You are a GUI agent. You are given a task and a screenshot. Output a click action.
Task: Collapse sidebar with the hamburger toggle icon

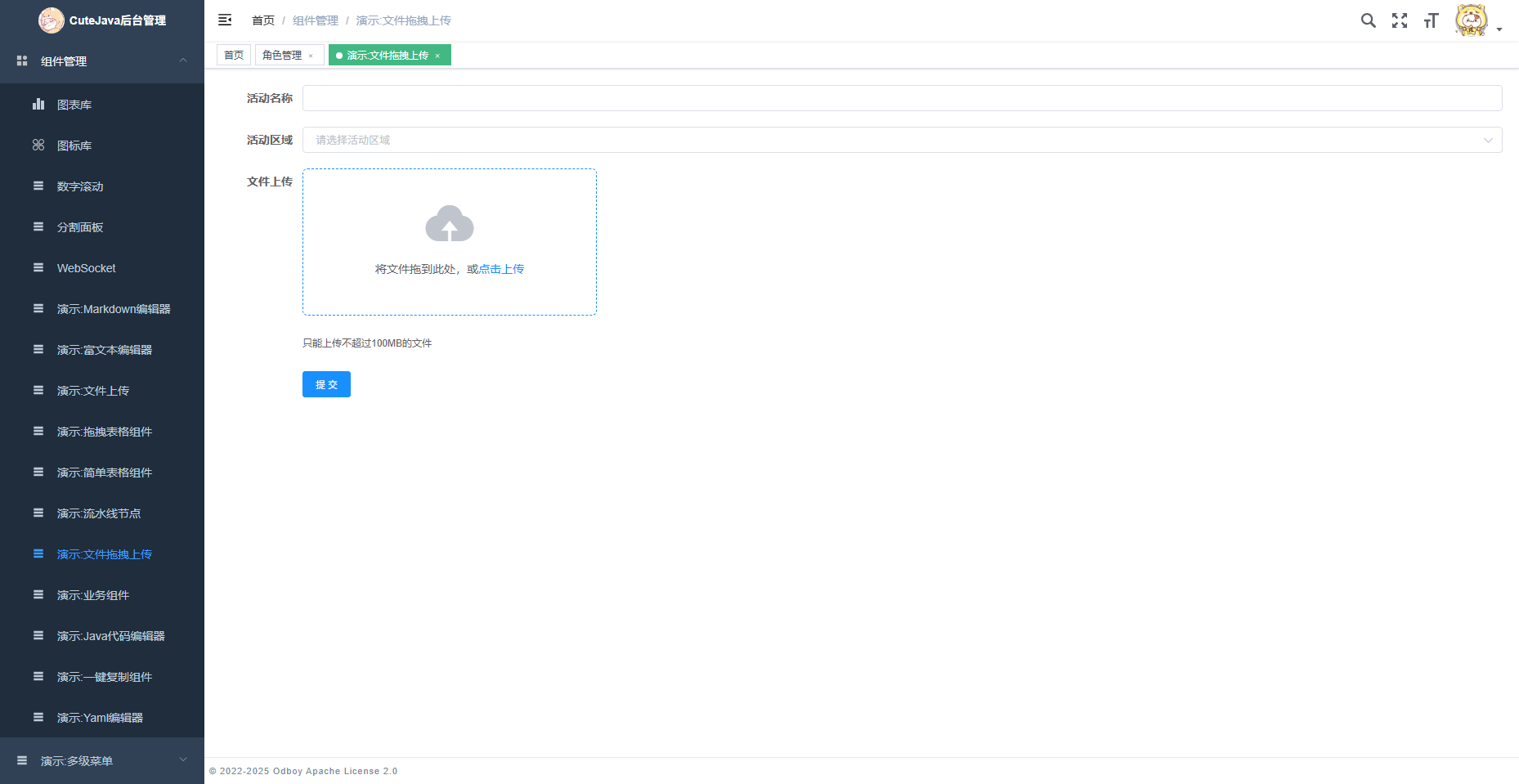coord(225,20)
